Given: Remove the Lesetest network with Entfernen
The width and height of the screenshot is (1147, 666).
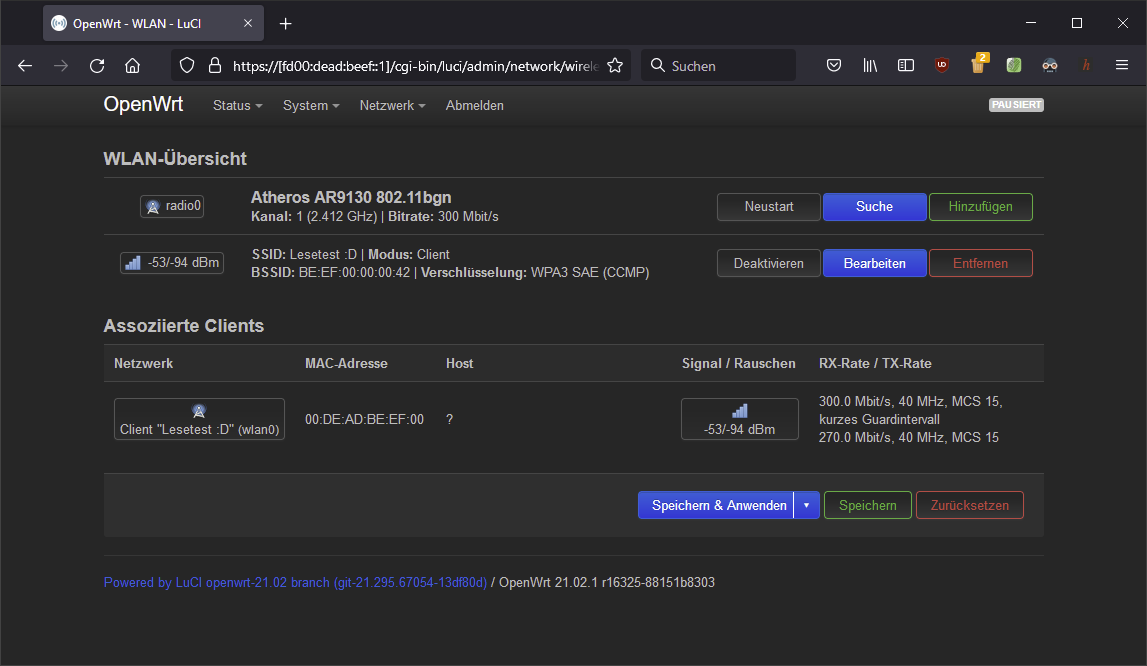Looking at the screenshot, I should click(x=980, y=263).
